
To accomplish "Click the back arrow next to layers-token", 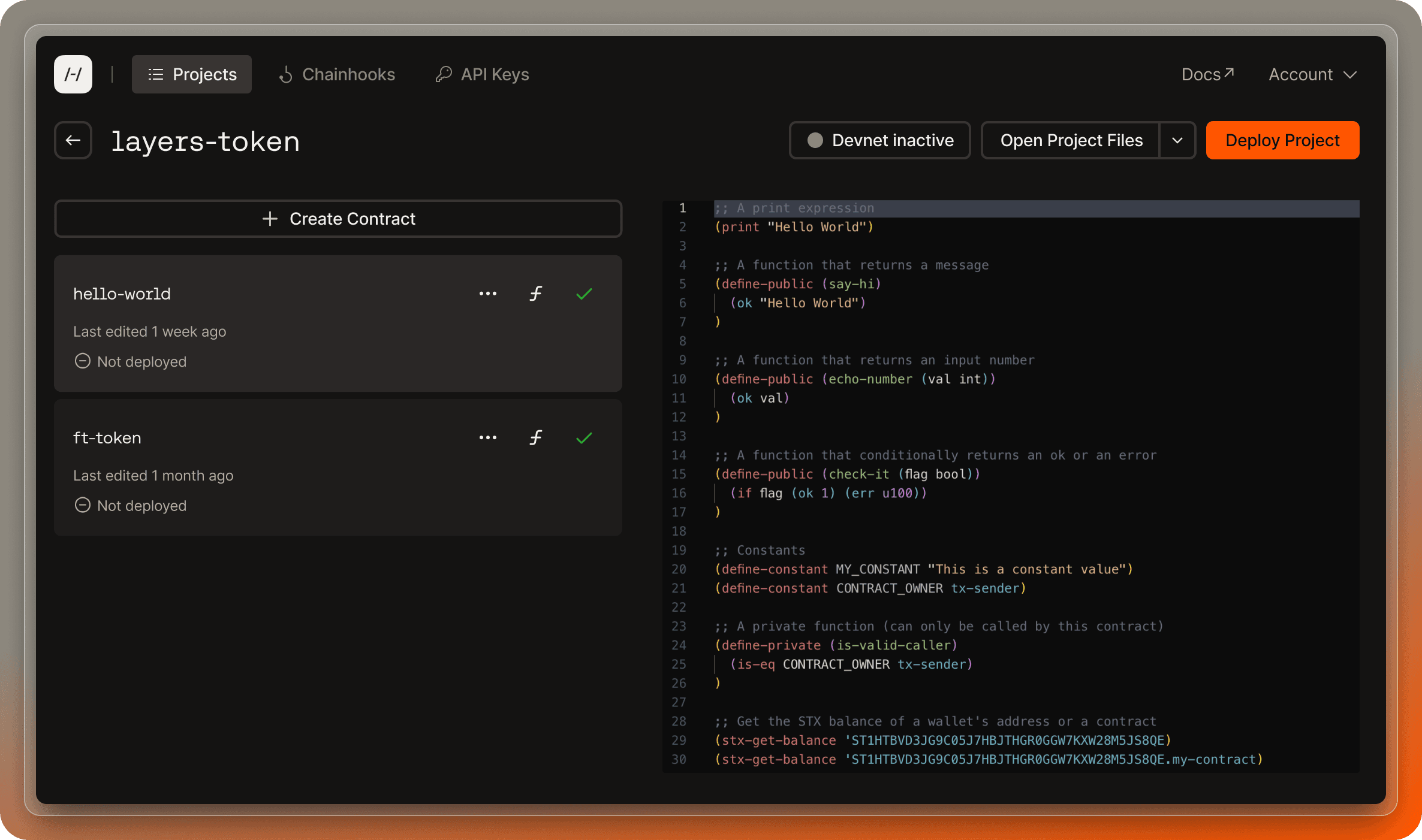I will 73,140.
